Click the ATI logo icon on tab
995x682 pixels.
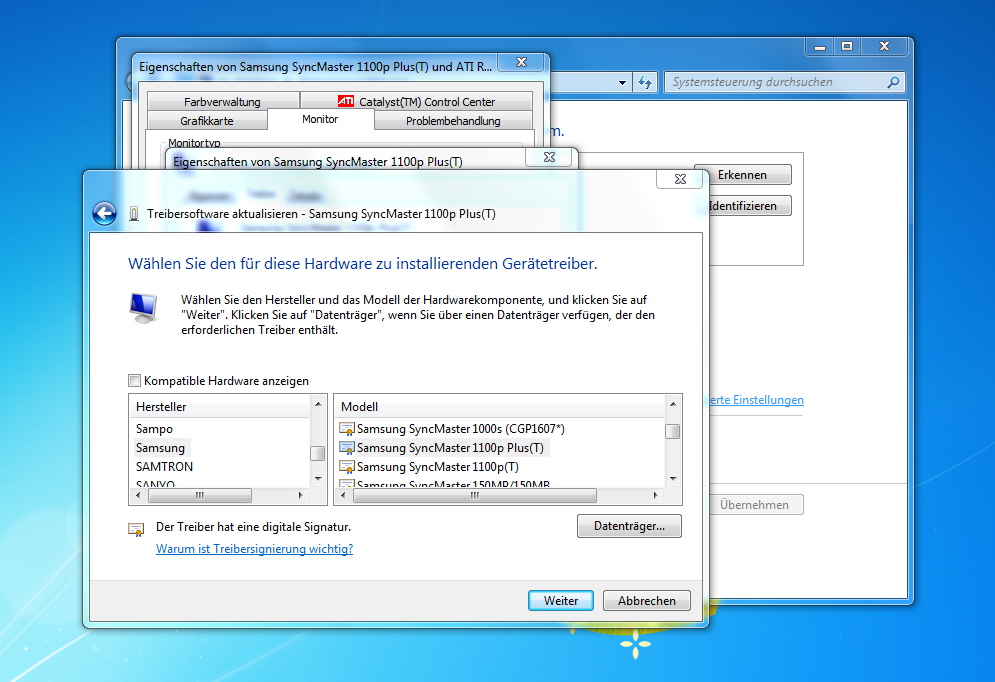tap(346, 101)
